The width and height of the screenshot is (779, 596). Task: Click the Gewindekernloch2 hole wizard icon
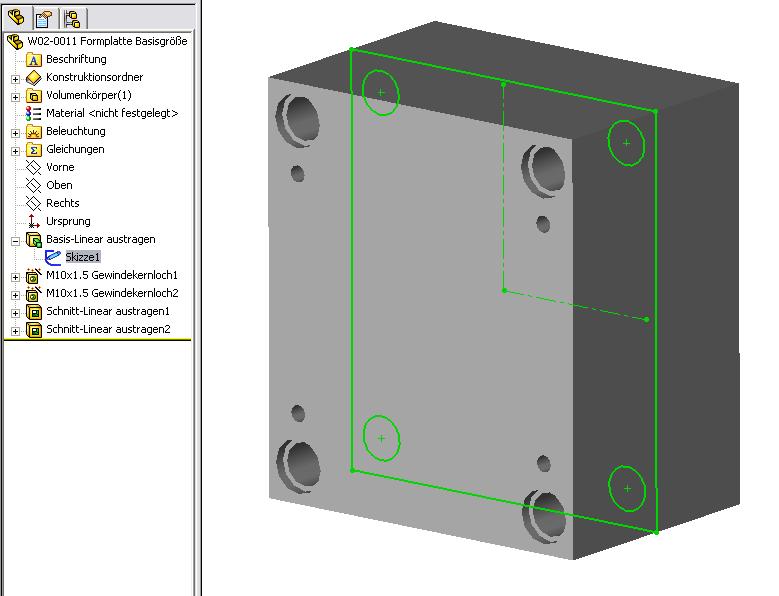[x=33, y=294]
